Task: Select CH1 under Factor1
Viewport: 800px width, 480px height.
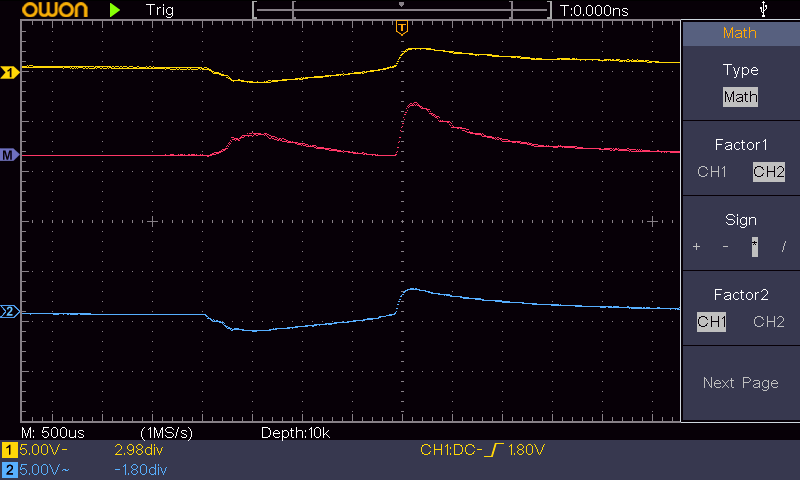Action: 712,172
